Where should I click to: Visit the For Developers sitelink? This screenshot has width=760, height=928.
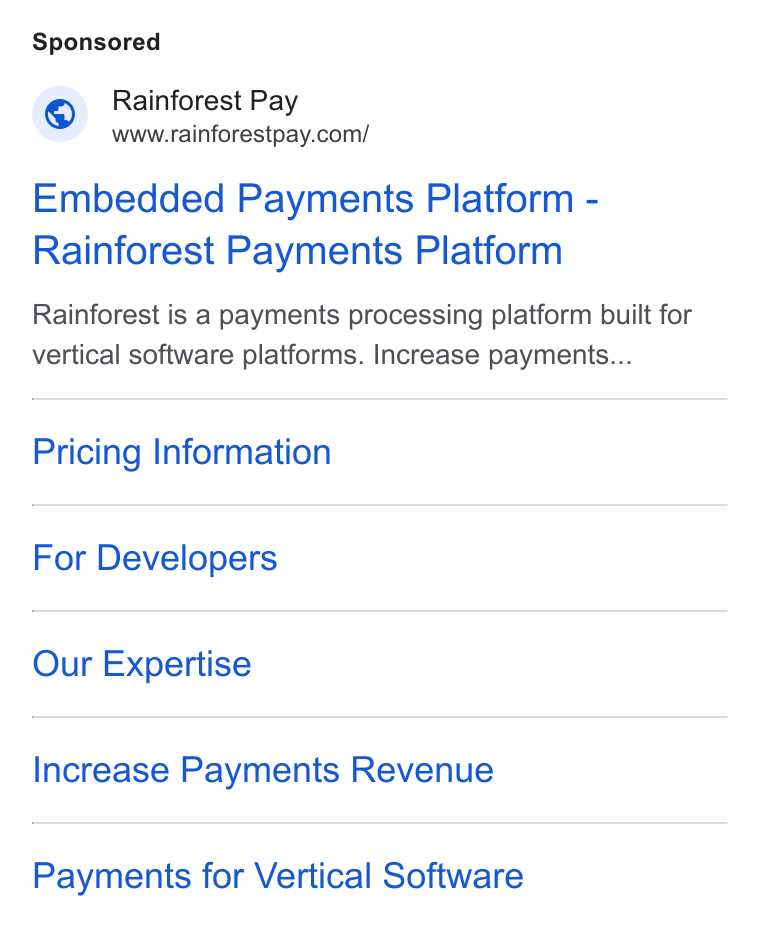pyautogui.click(x=154, y=558)
